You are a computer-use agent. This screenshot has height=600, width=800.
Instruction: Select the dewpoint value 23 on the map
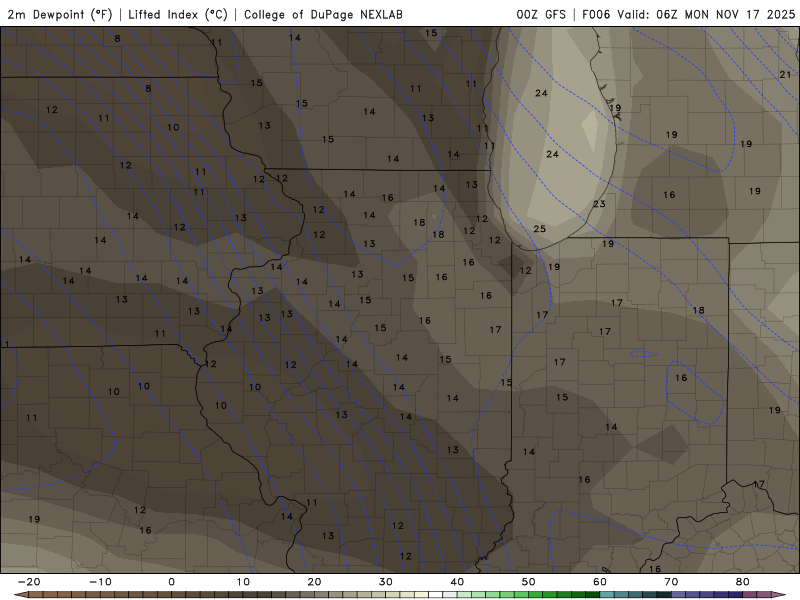(599, 204)
